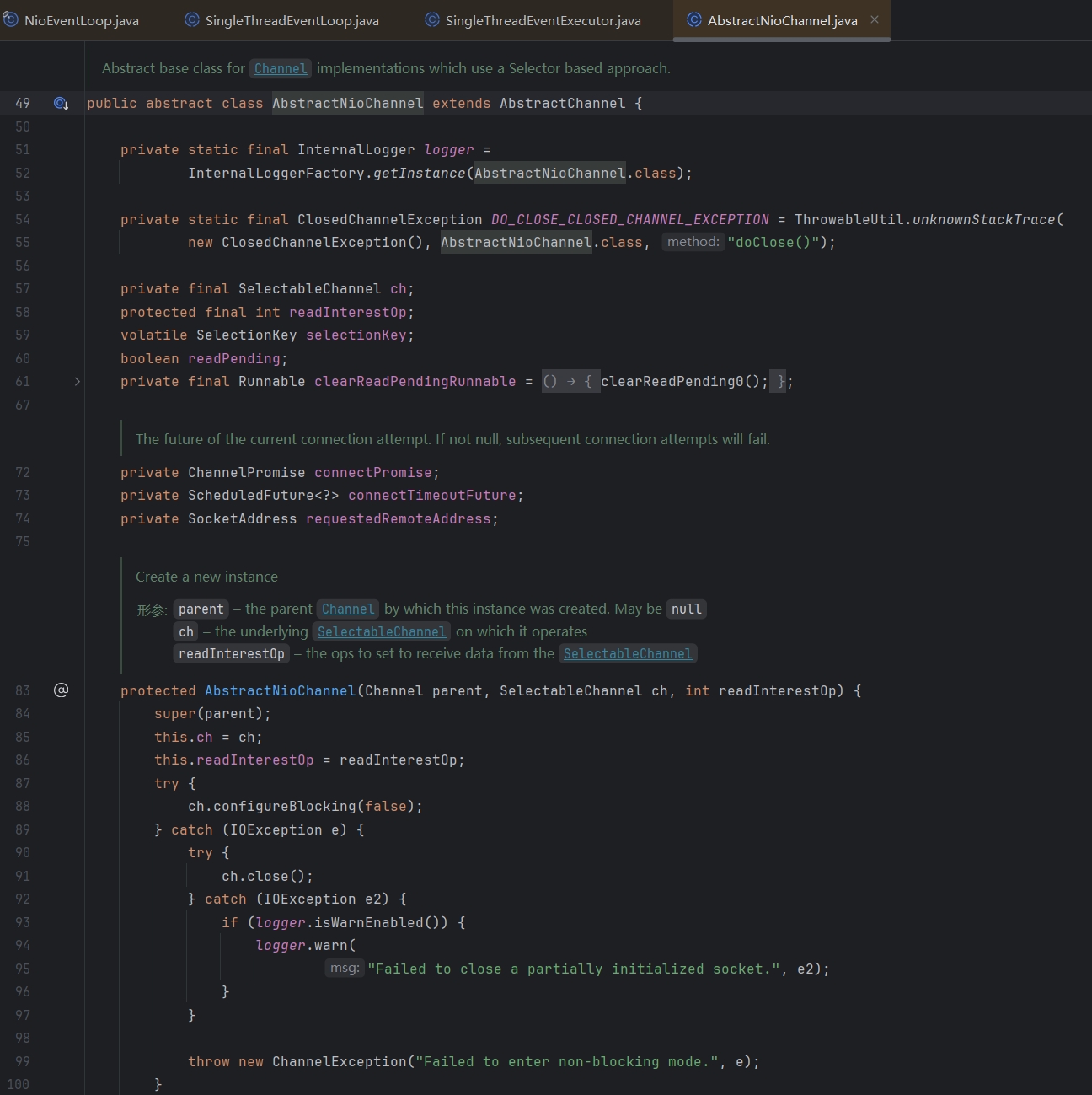This screenshot has width=1092, height=1095.
Task: Open SingleThreadEventLoop.java tab
Action: [x=281, y=20]
